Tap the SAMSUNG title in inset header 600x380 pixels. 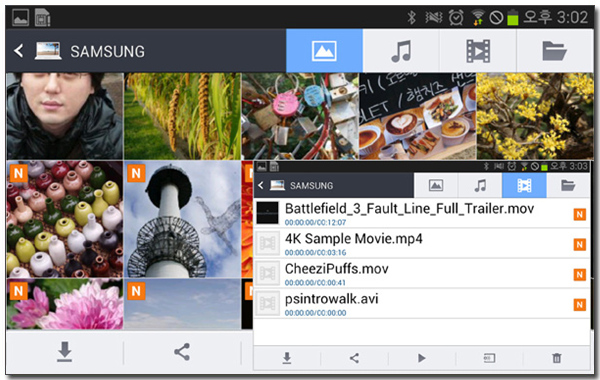pos(311,186)
